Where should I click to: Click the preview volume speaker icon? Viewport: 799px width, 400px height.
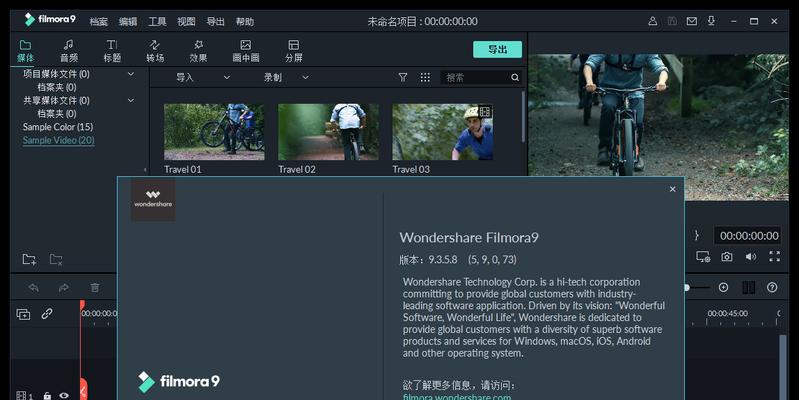pos(751,256)
